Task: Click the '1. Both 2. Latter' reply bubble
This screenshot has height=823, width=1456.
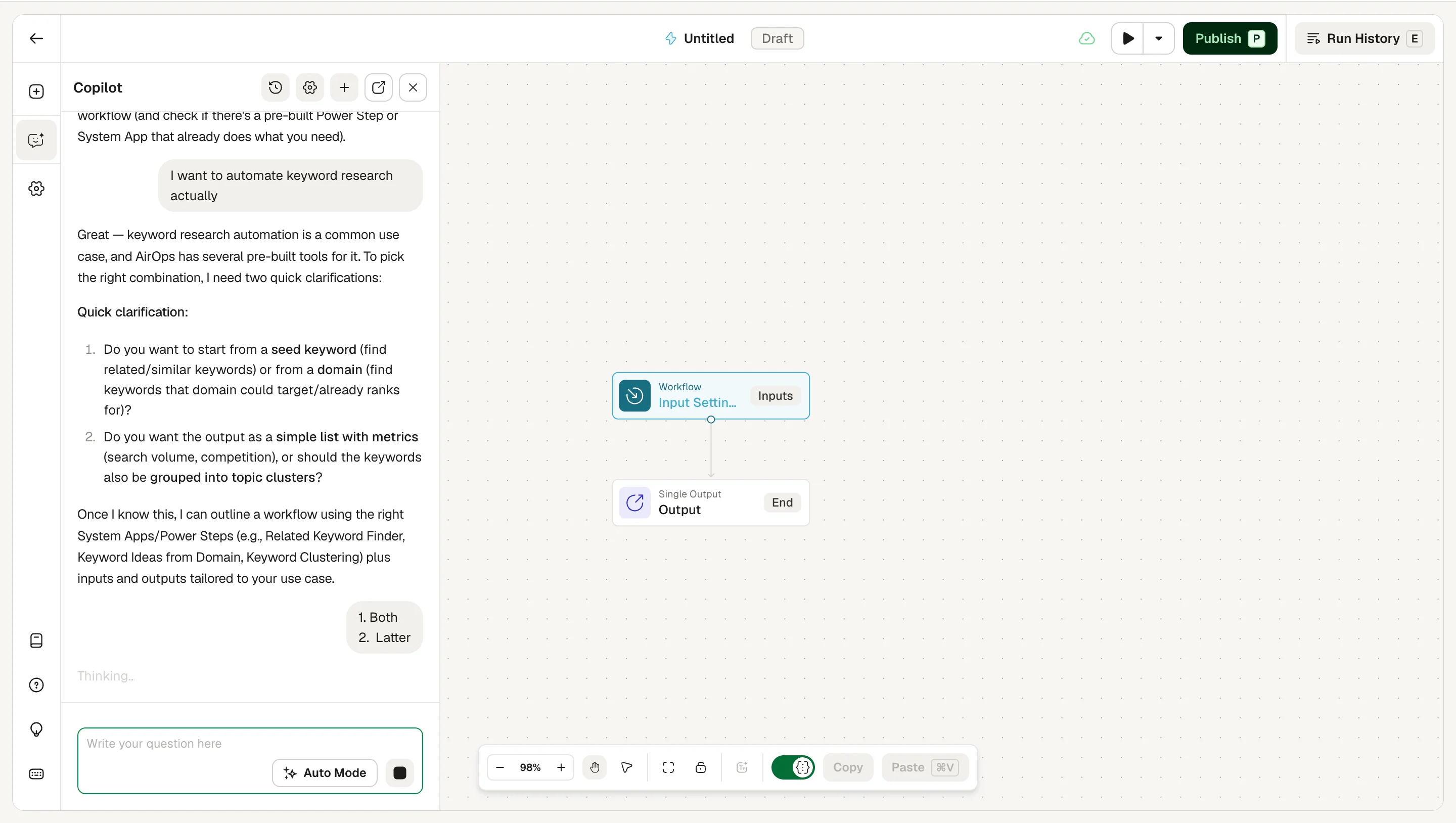Action: coord(384,627)
